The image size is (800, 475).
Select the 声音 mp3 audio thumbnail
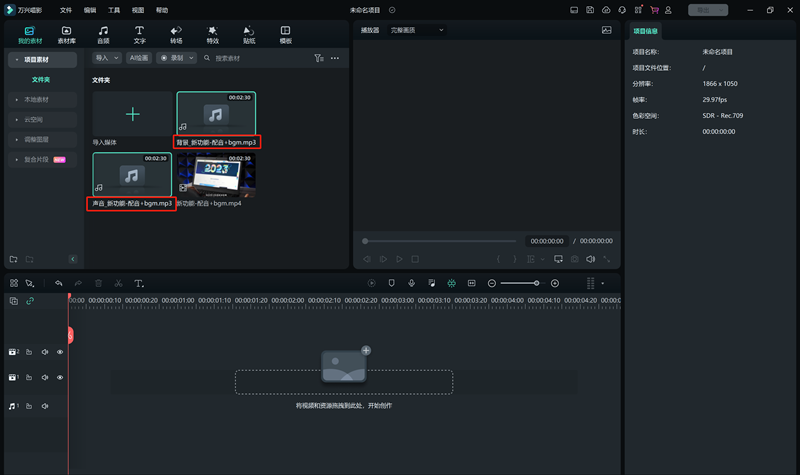[x=132, y=174]
